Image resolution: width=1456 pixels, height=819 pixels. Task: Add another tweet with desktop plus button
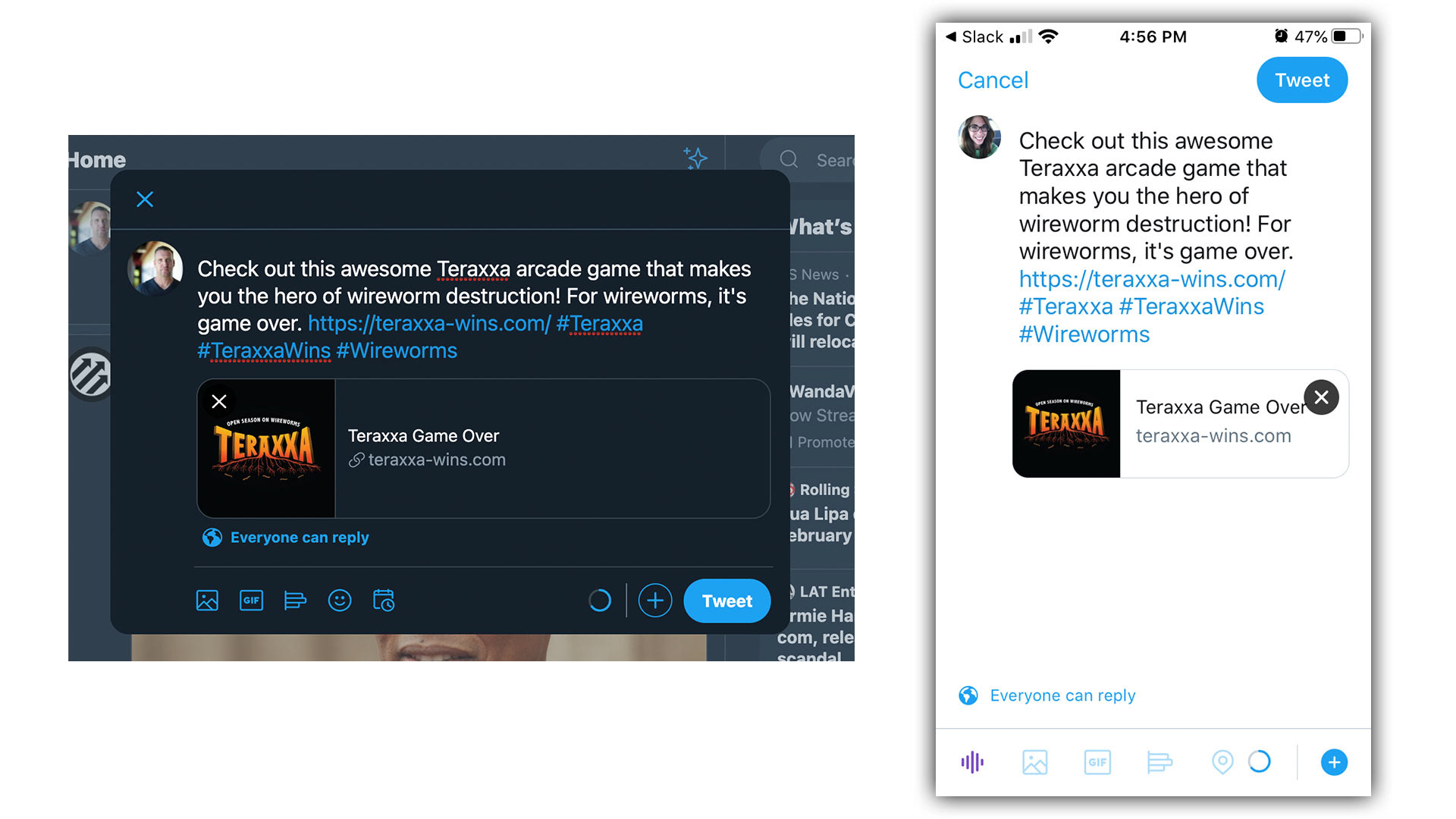coord(655,601)
